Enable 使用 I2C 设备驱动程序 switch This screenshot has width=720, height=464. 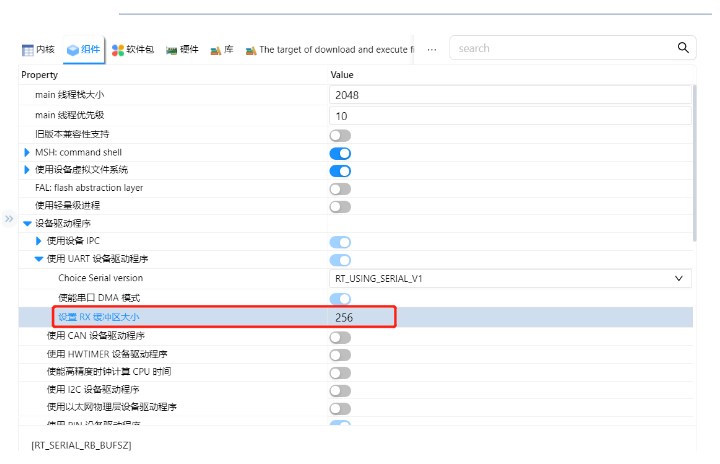pyautogui.click(x=340, y=391)
